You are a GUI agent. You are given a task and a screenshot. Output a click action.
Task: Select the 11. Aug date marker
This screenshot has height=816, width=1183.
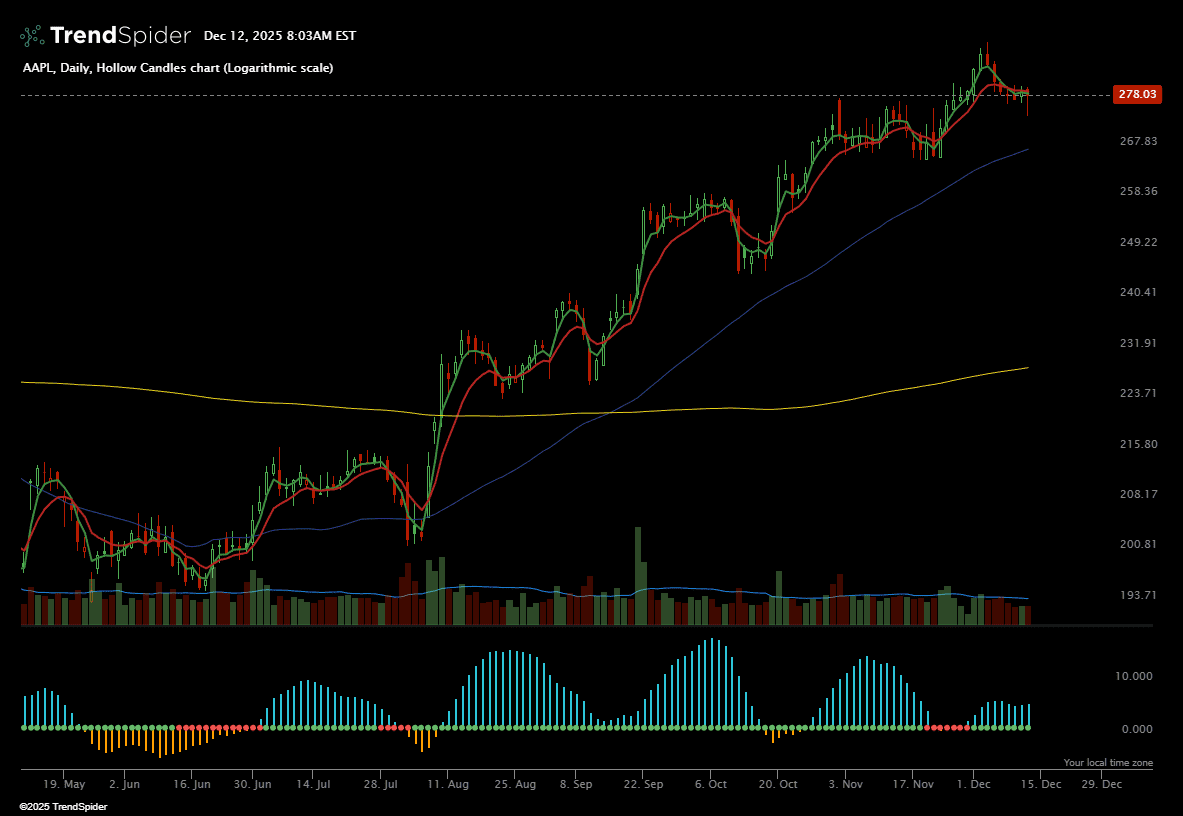point(450,785)
